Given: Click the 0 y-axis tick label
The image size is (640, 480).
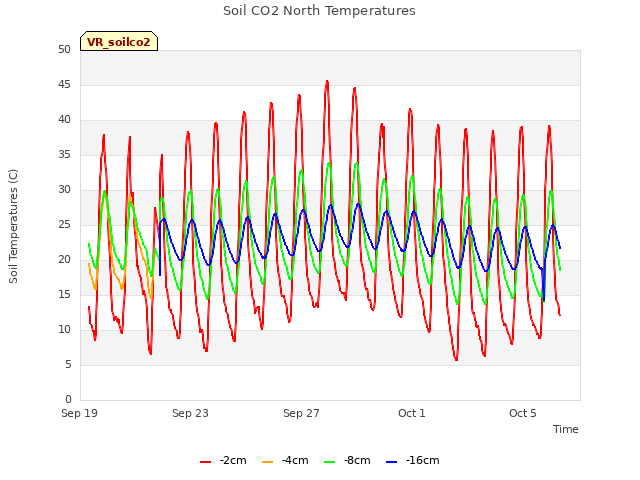Looking at the screenshot, I should 68,399.
